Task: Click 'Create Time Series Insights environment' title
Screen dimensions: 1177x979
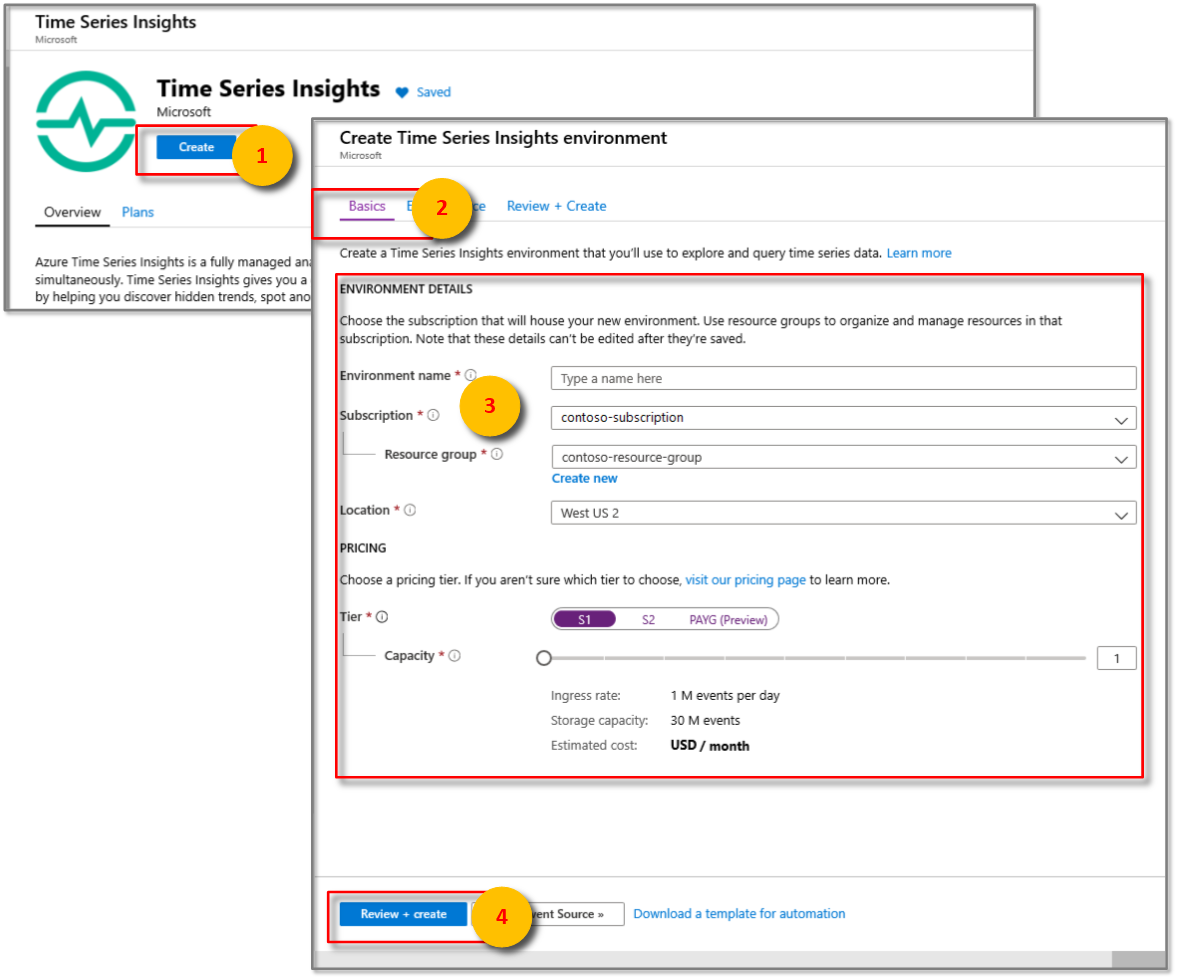Action: (x=503, y=138)
